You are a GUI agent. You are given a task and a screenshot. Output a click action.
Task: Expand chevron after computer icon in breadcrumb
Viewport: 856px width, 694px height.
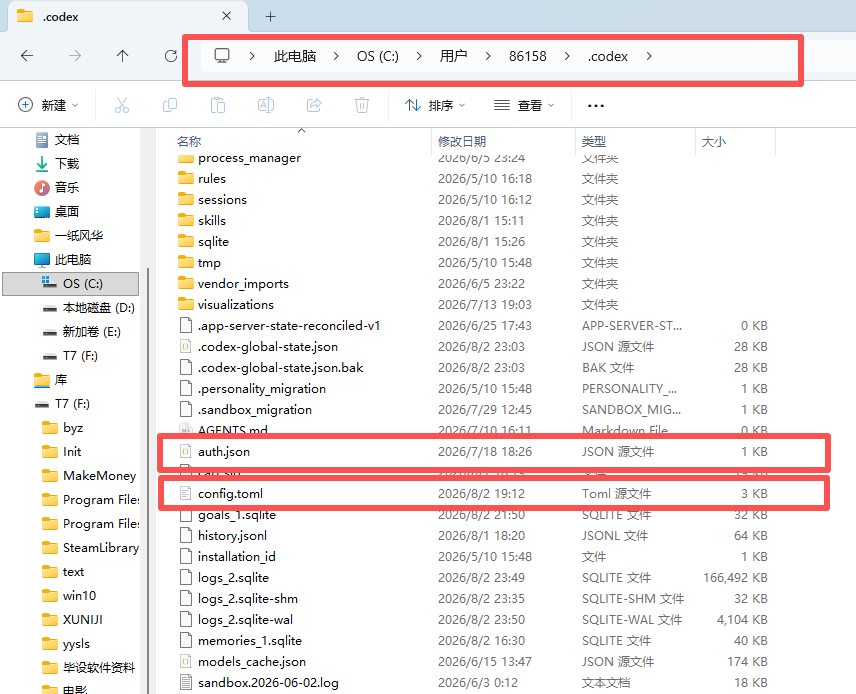(x=252, y=56)
